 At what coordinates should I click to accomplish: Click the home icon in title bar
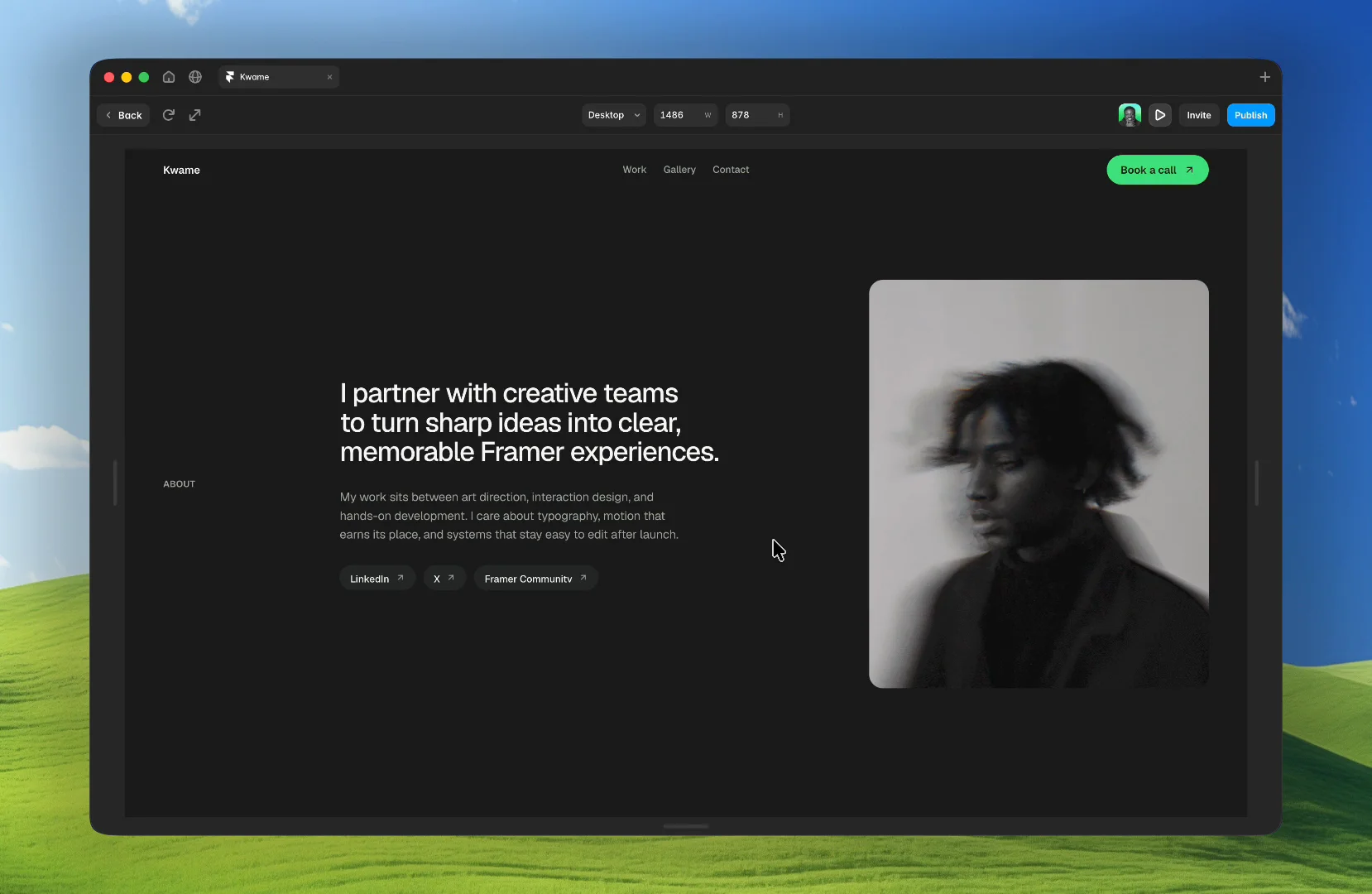[x=169, y=77]
